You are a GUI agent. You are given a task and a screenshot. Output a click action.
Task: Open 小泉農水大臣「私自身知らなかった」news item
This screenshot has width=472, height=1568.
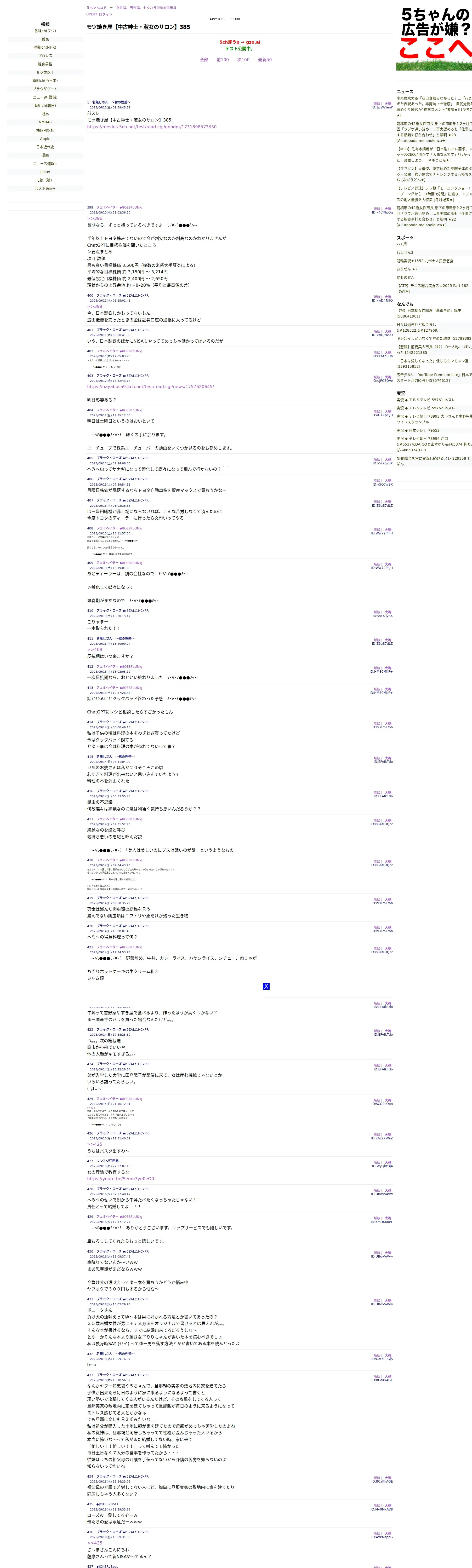(x=434, y=107)
